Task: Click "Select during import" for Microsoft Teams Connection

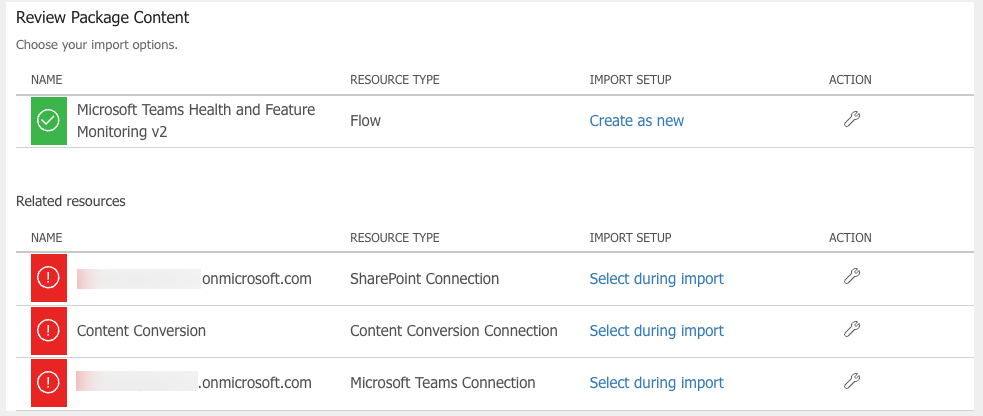Action: click(656, 383)
